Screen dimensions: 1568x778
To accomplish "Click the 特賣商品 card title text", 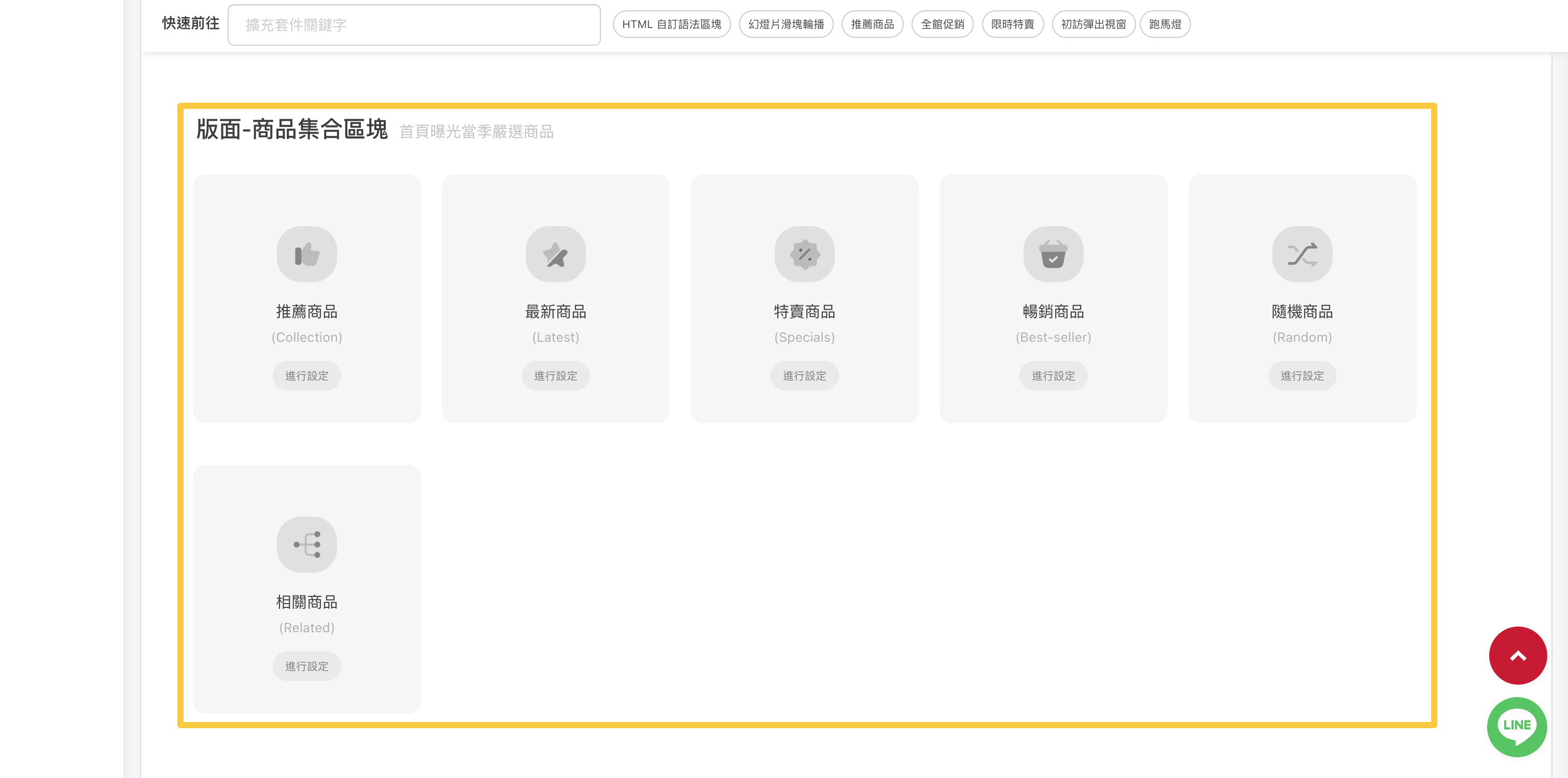I will coord(805,312).
